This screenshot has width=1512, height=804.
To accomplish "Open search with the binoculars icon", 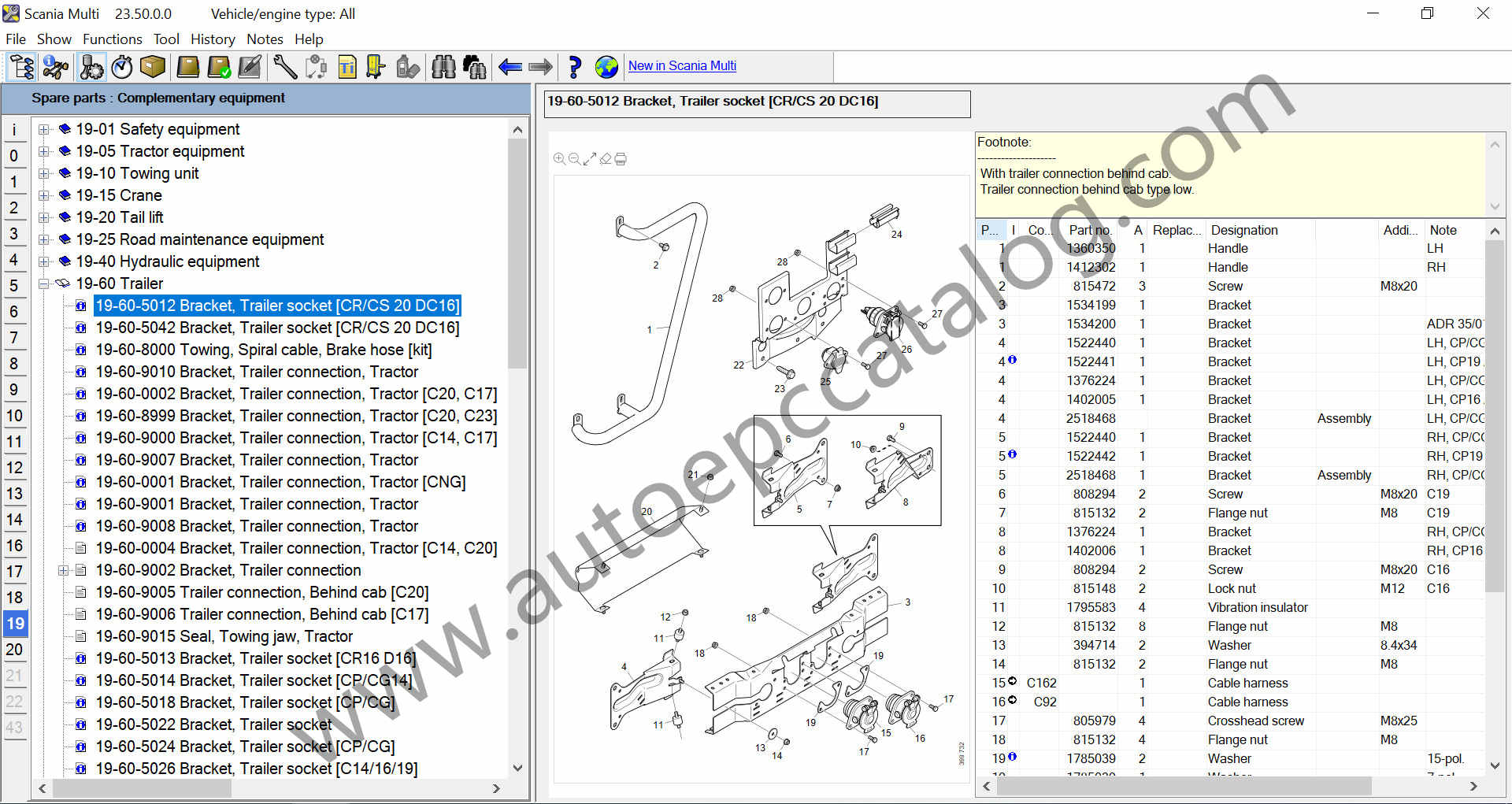I will [x=443, y=67].
